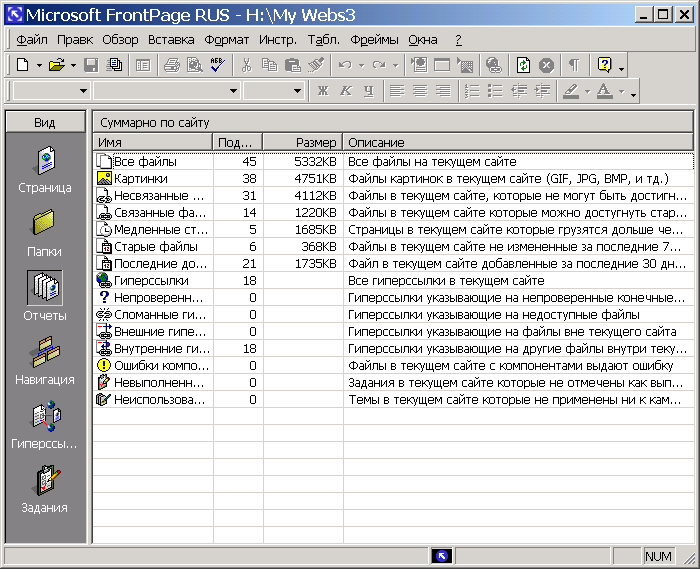Sort by the Размер column header
700x569 pixels.
tap(303, 142)
